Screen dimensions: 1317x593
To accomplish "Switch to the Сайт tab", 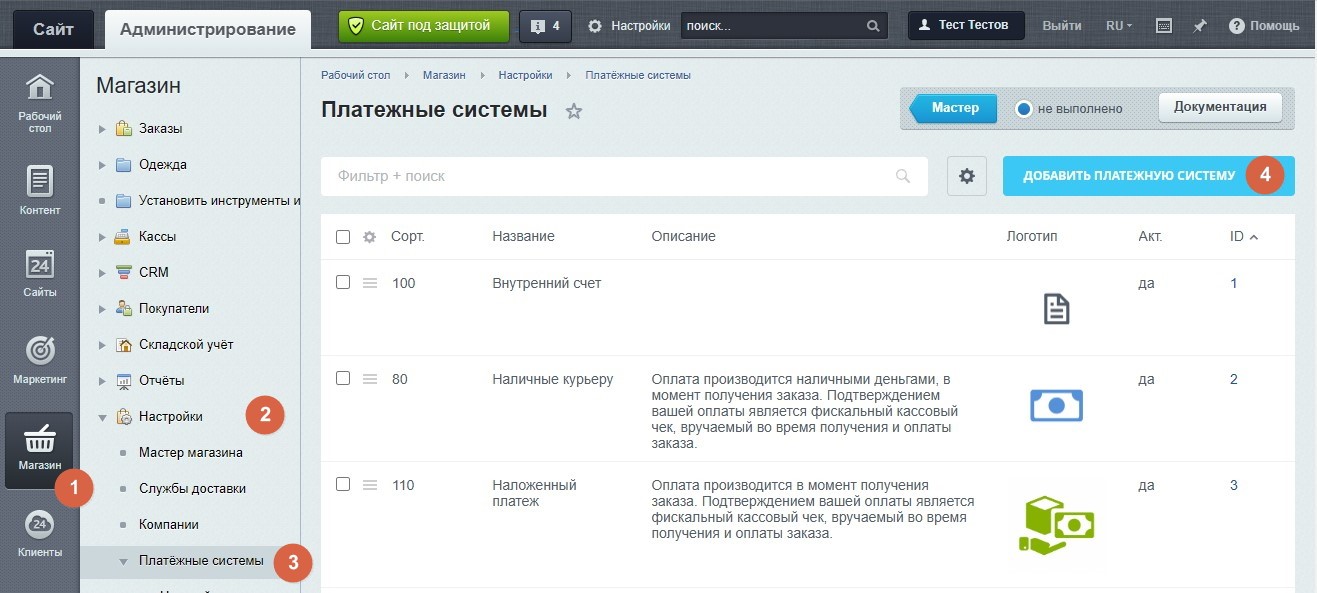I will 53,29.
